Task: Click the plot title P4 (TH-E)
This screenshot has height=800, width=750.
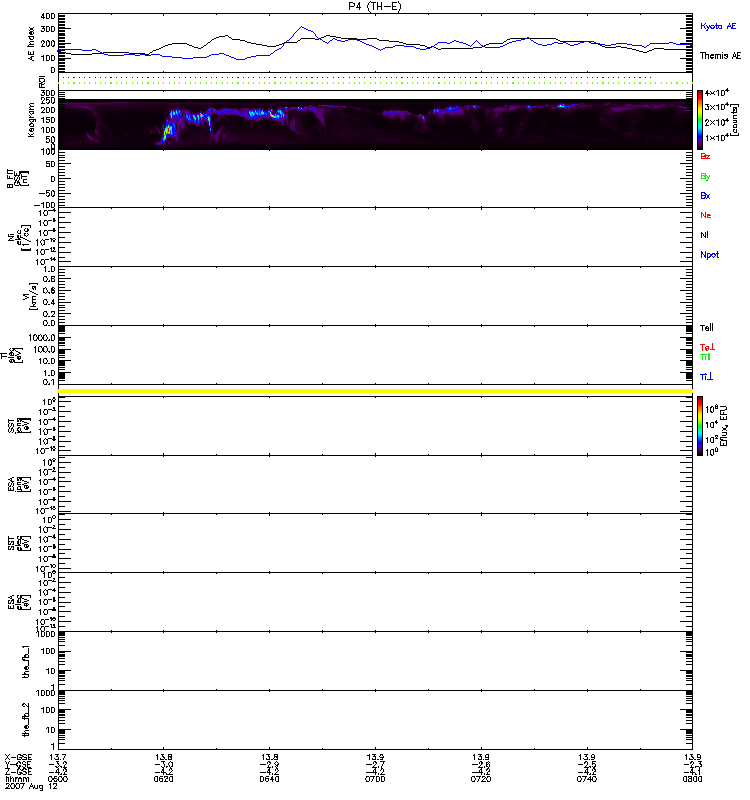Action: (x=374, y=6)
